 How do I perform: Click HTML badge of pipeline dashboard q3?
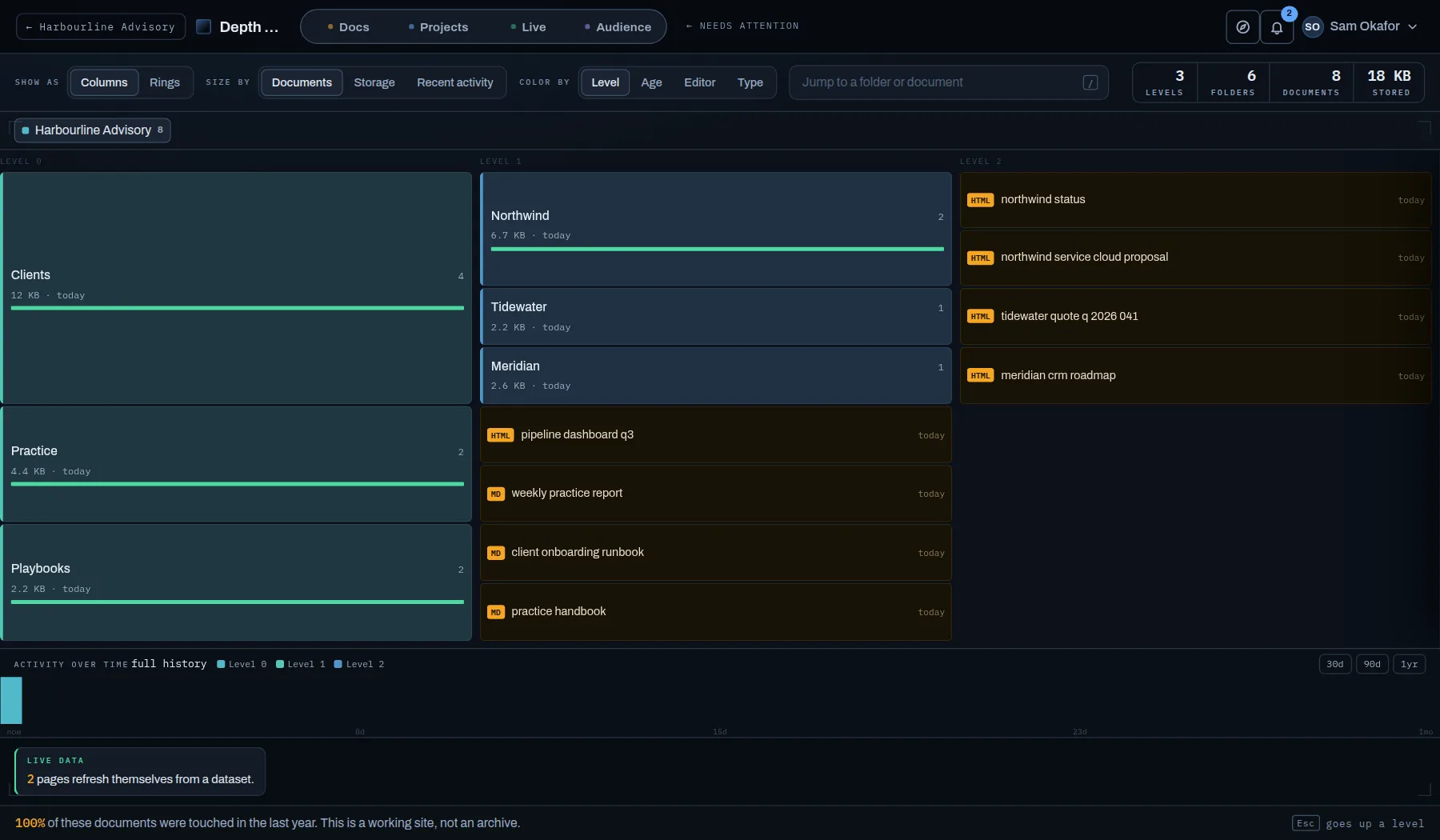coord(500,435)
